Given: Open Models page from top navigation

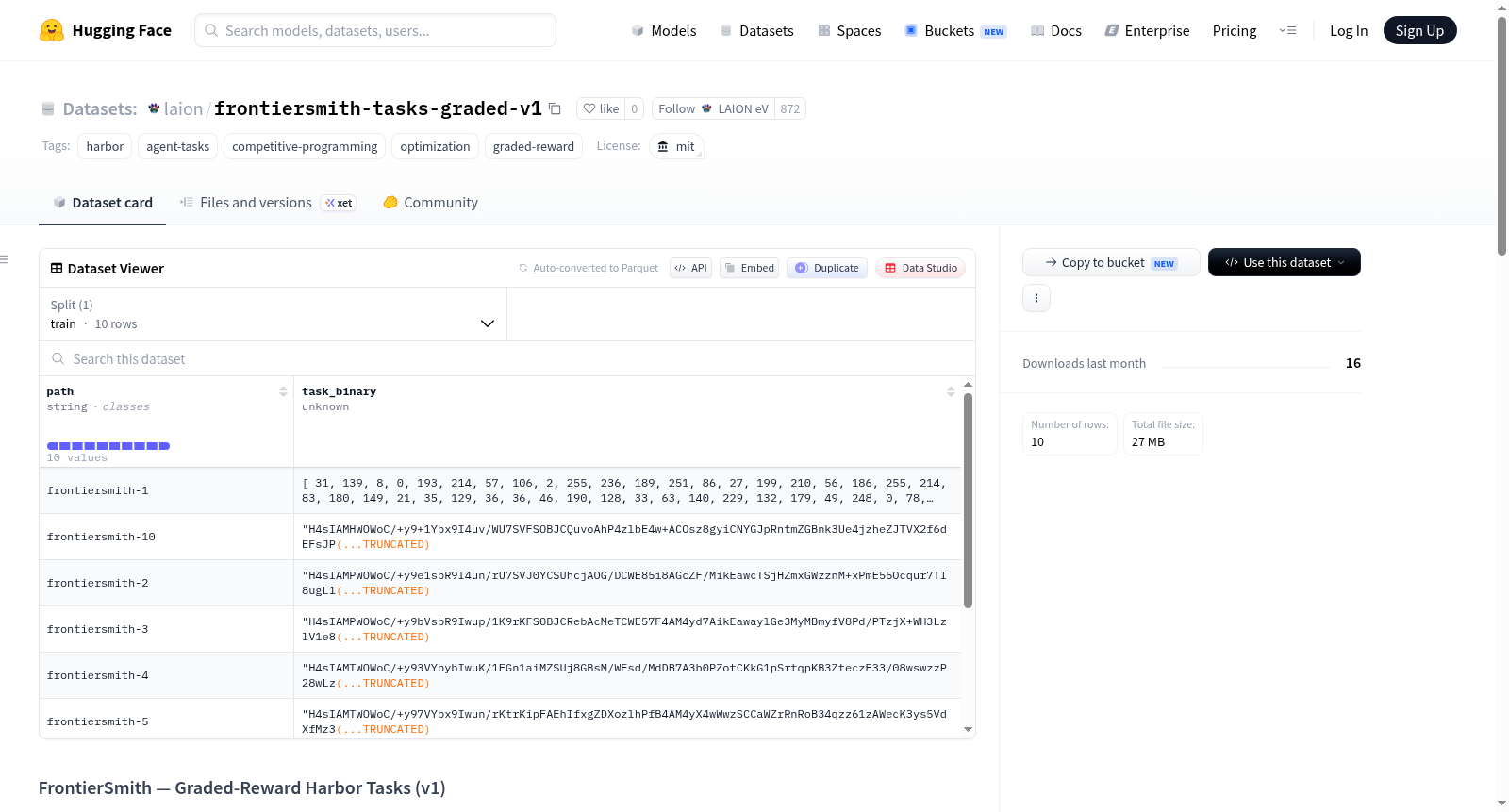Looking at the screenshot, I should tap(664, 30).
